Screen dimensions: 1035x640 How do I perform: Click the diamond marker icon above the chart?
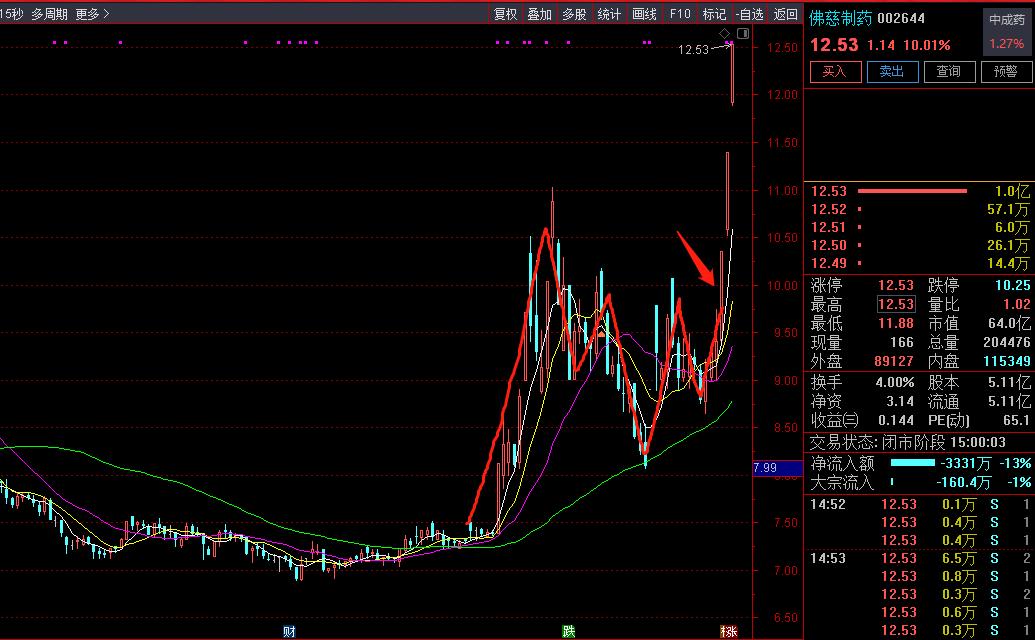[x=724, y=35]
